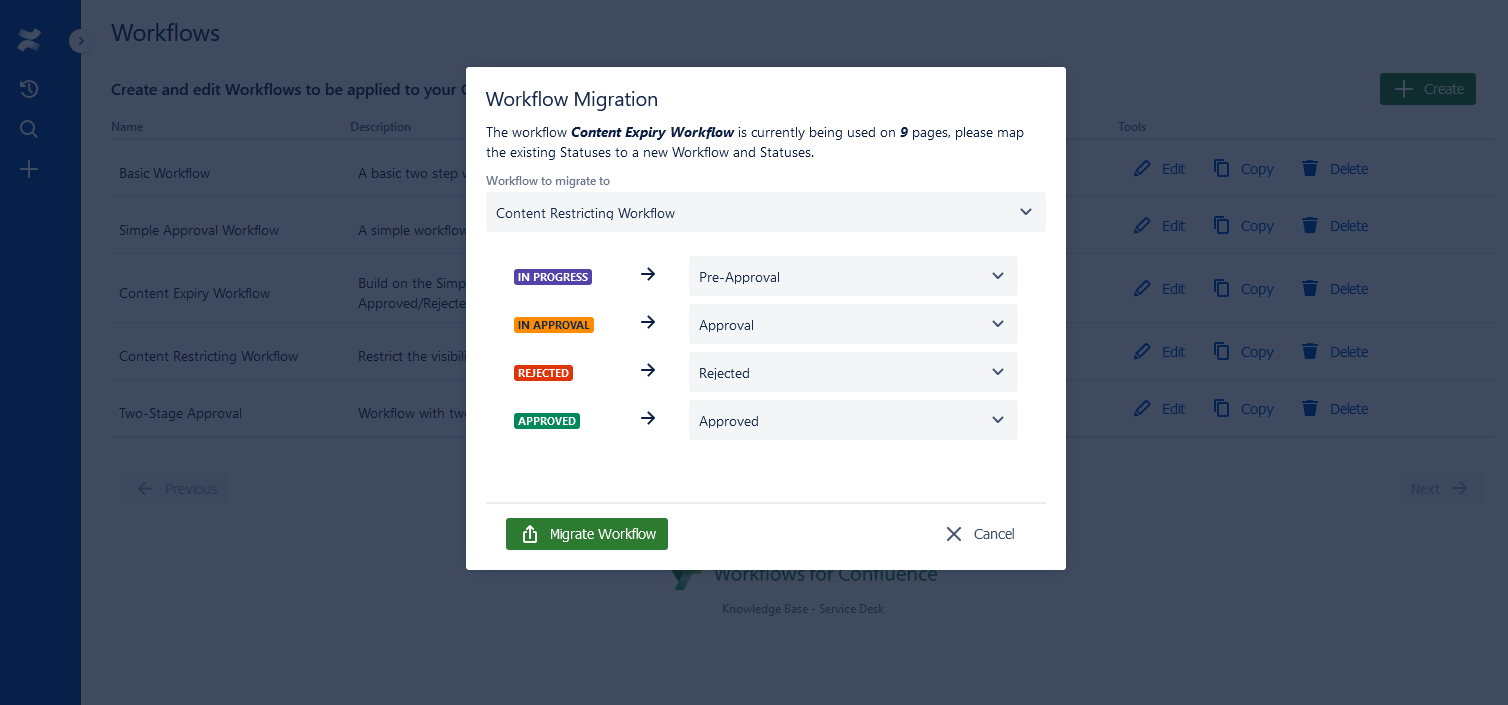Click the X icon beside Cancel

pos(954,534)
